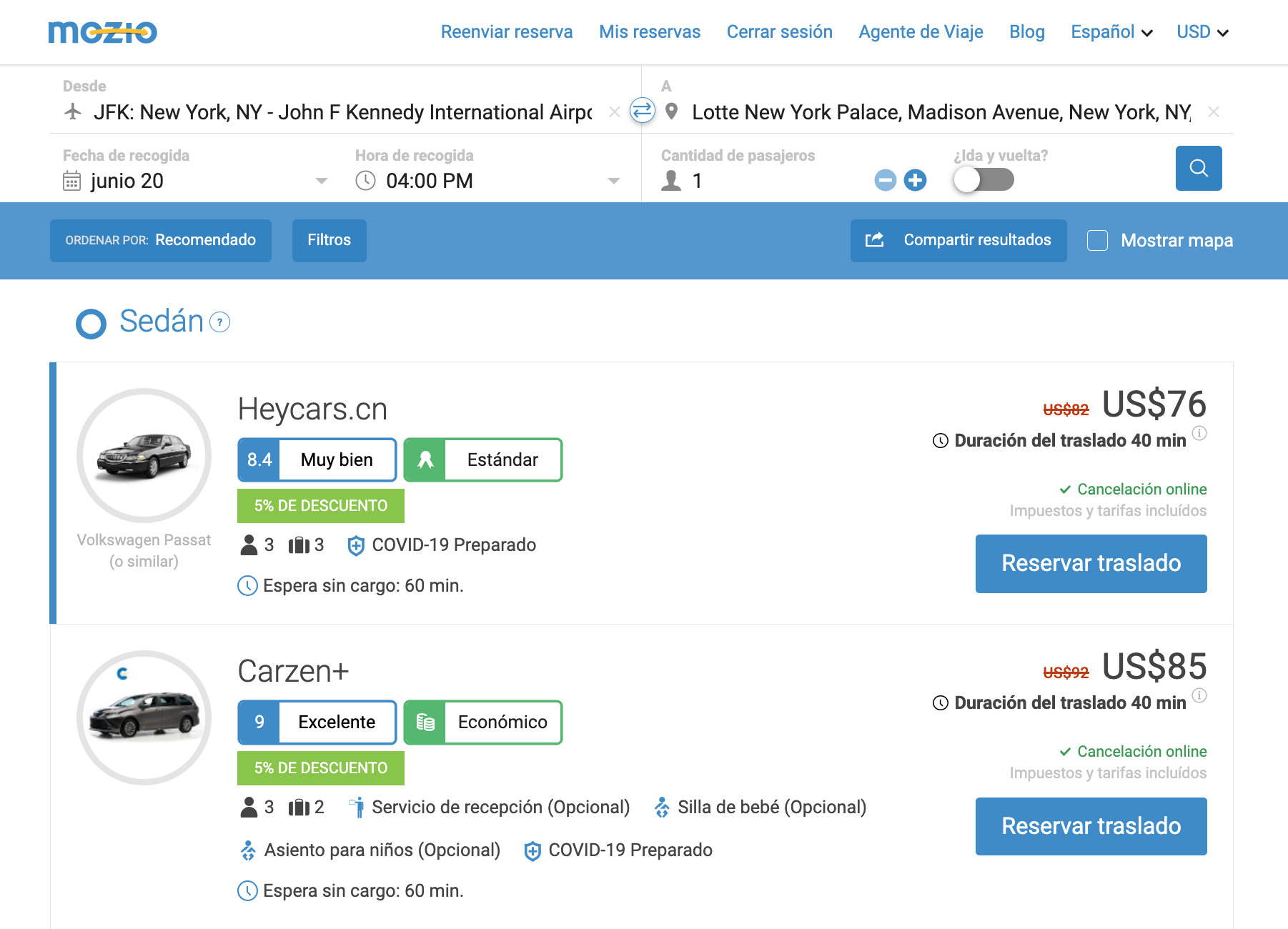Click the Estándar class badge icon
The height and width of the screenshot is (929, 1288).
[425, 459]
